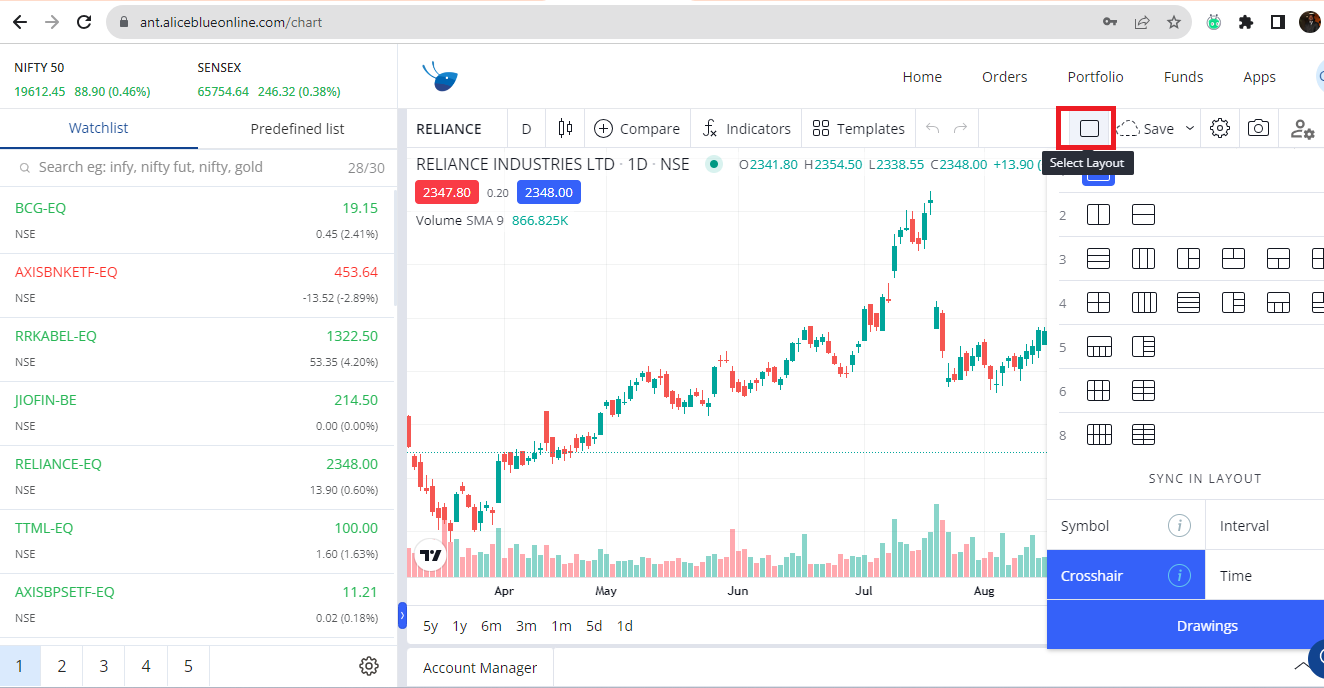Open watchlist settings gear
Image resolution: width=1324 pixels, height=688 pixels.
(369, 666)
